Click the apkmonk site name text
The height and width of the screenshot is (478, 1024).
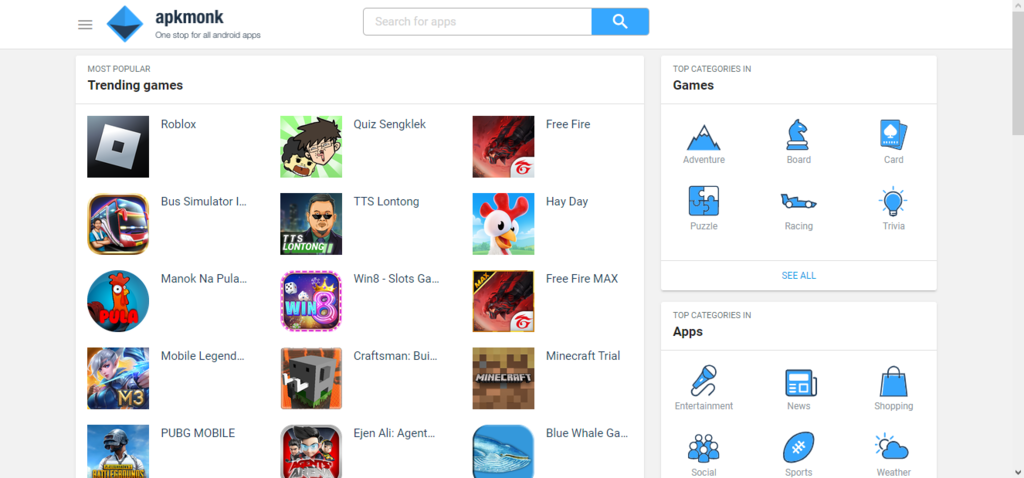189,16
